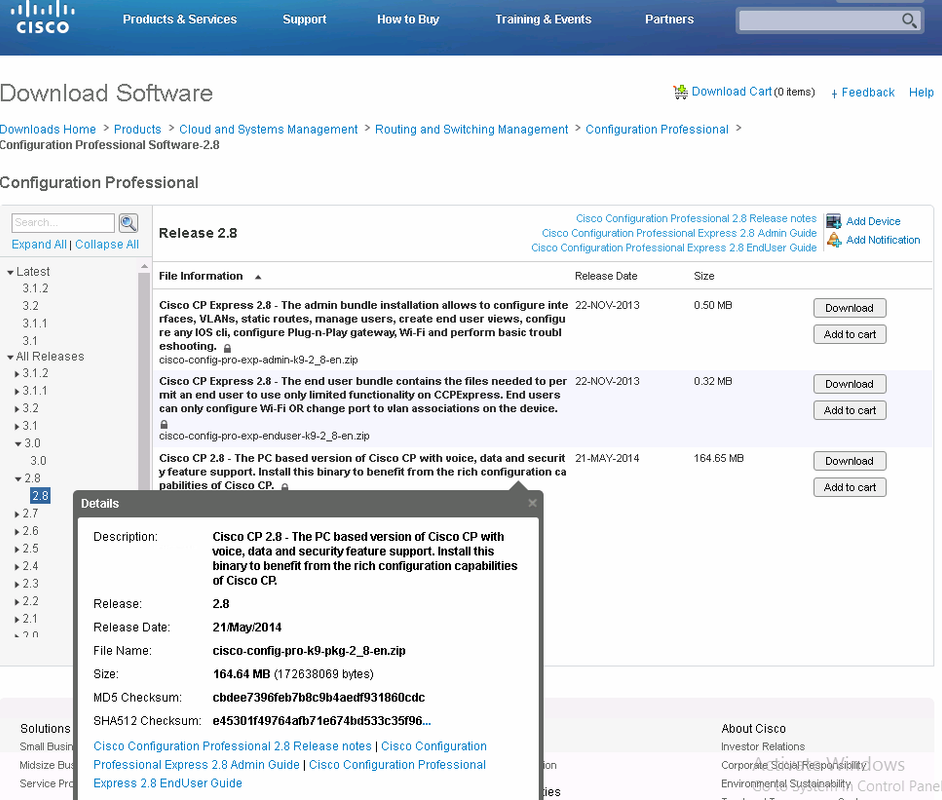Select the 3.0 child release item
The width and height of the screenshot is (942, 800).
pos(38,461)
